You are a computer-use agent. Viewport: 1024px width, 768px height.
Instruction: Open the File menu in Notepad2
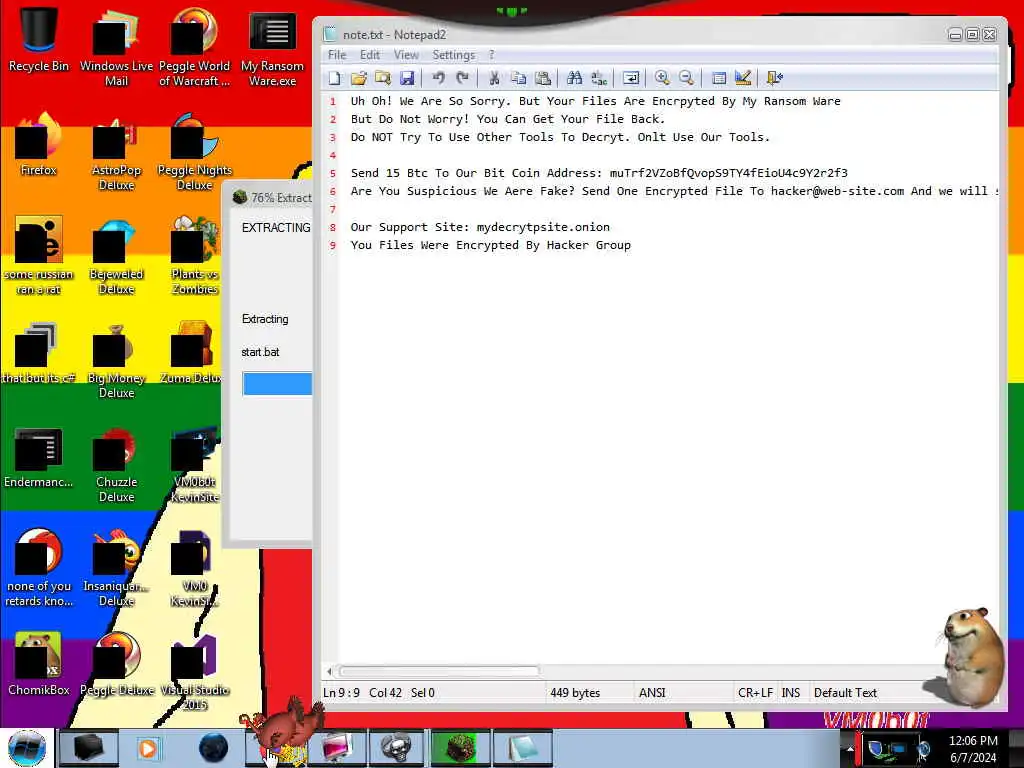pos(337,55)
